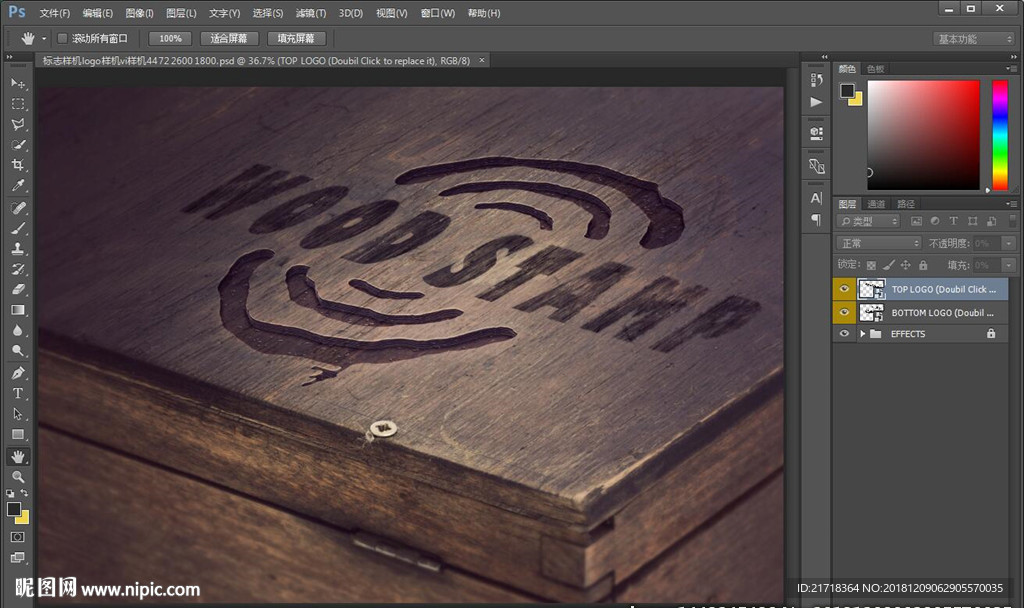Open the 填充 fill dropdown arrow

coord(1009,265)
